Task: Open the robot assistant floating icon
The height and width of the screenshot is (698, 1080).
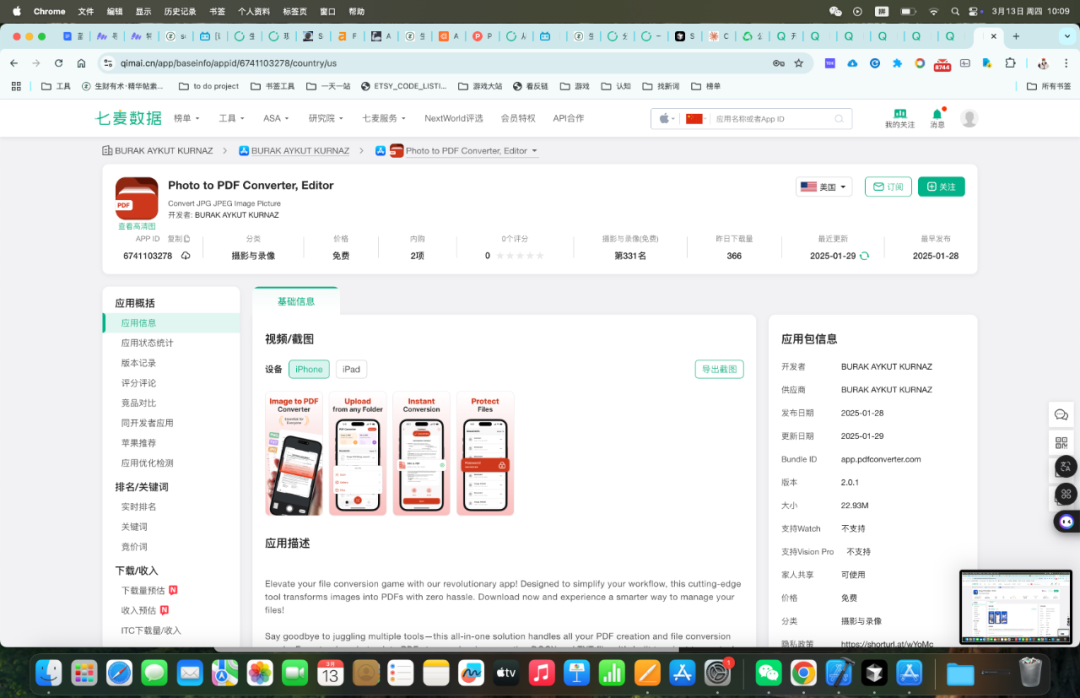Action: click(1066, 521)
